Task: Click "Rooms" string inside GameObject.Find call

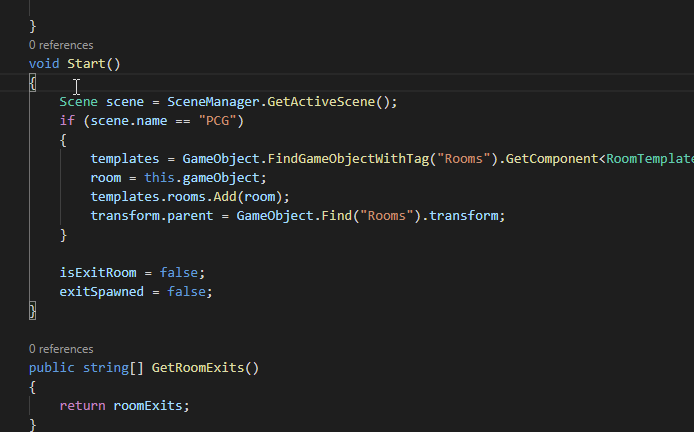Action: click(x=386, y=216)
